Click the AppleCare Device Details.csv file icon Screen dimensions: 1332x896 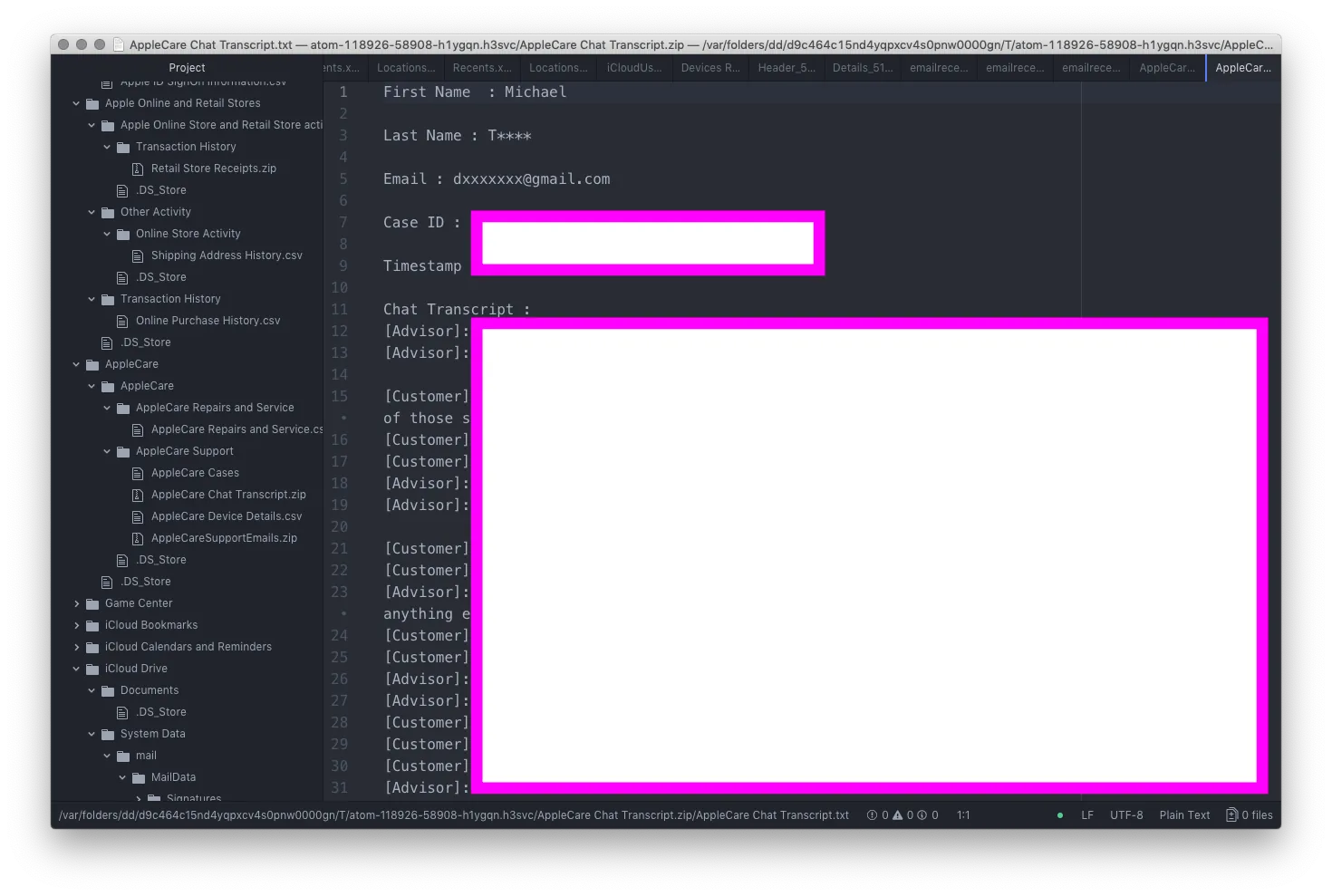[x=138, y=516]
